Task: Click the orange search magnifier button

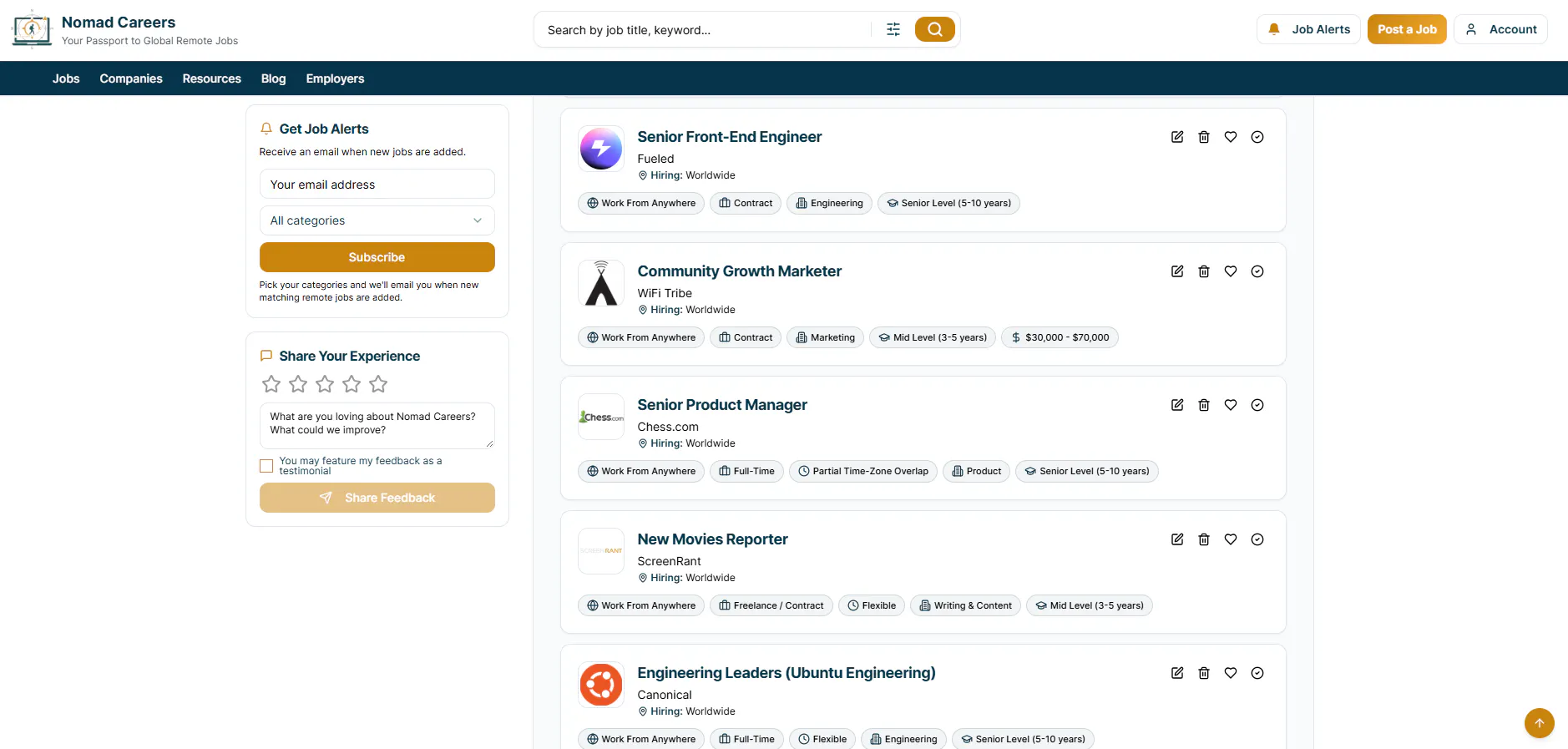Action: [x=935, y=29]
